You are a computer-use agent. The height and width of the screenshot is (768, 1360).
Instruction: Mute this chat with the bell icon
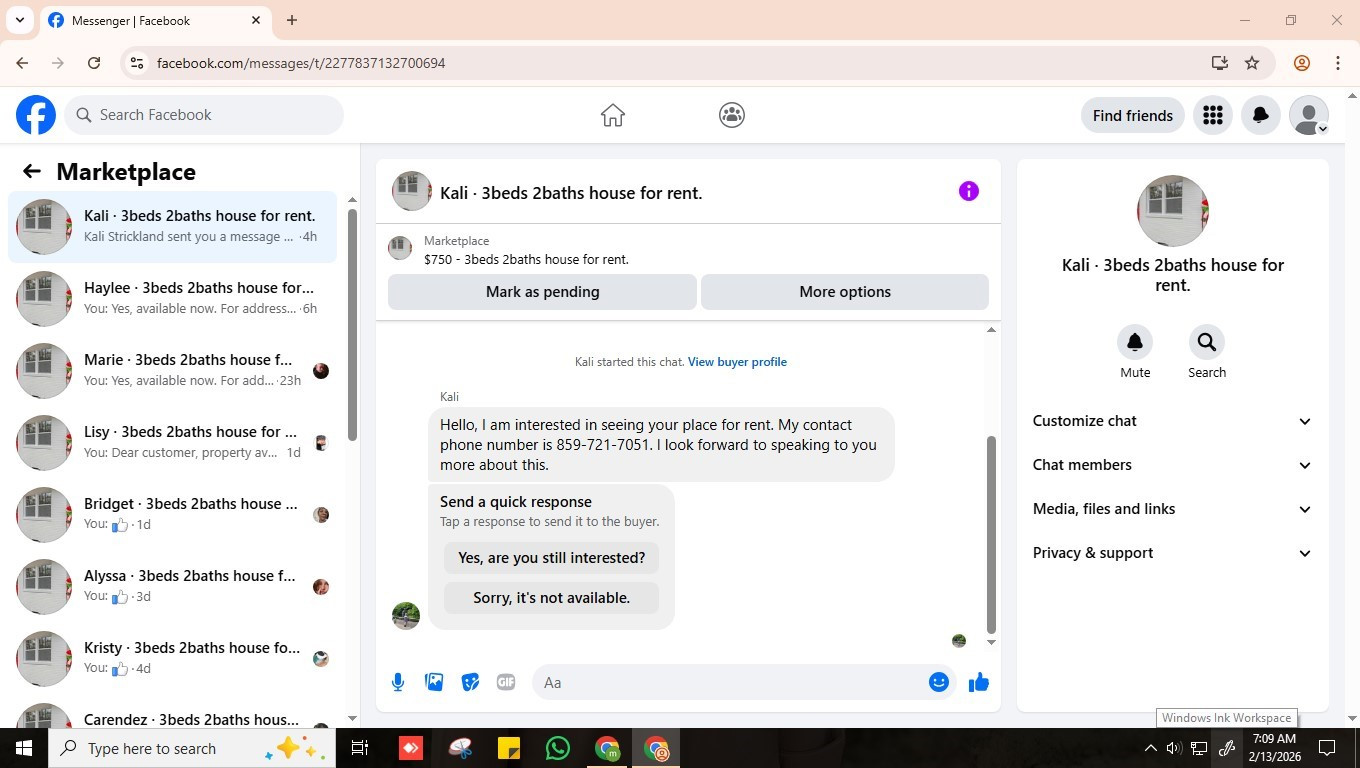click(1135, 342)
